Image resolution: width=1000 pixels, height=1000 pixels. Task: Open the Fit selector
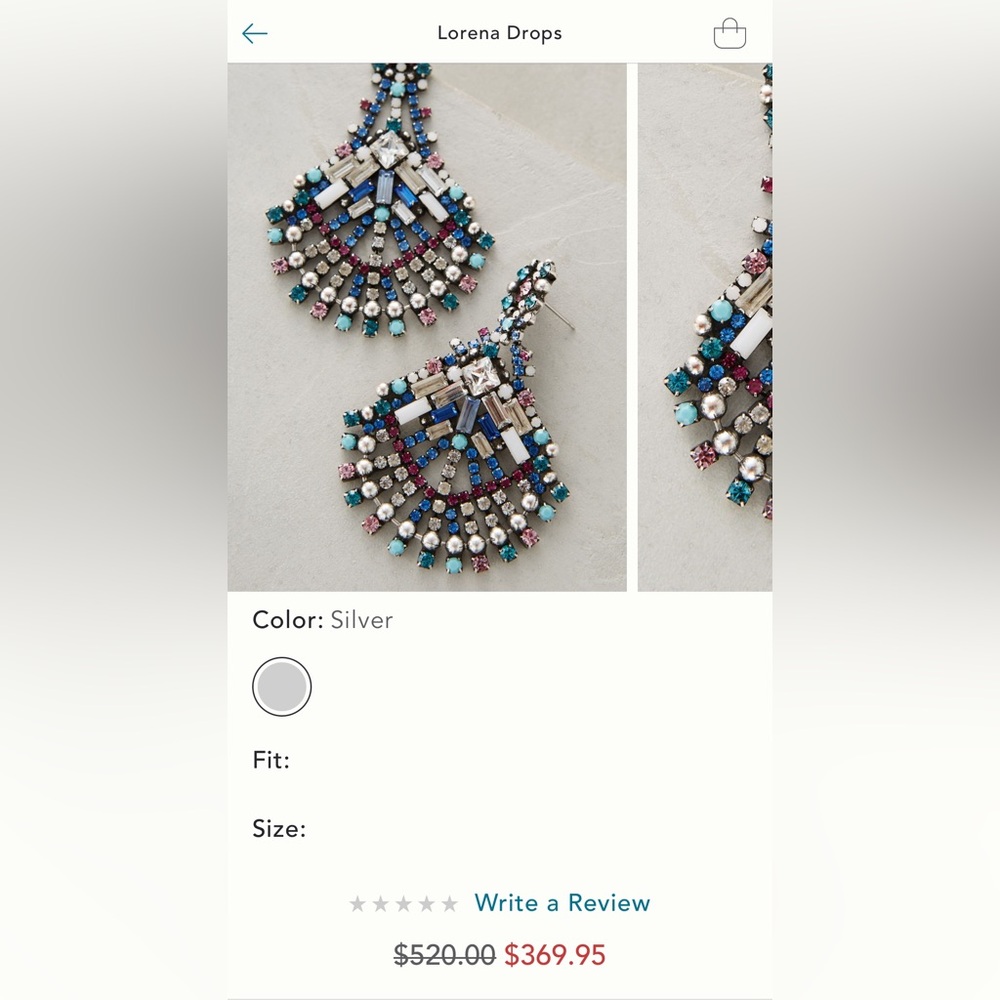270,761
